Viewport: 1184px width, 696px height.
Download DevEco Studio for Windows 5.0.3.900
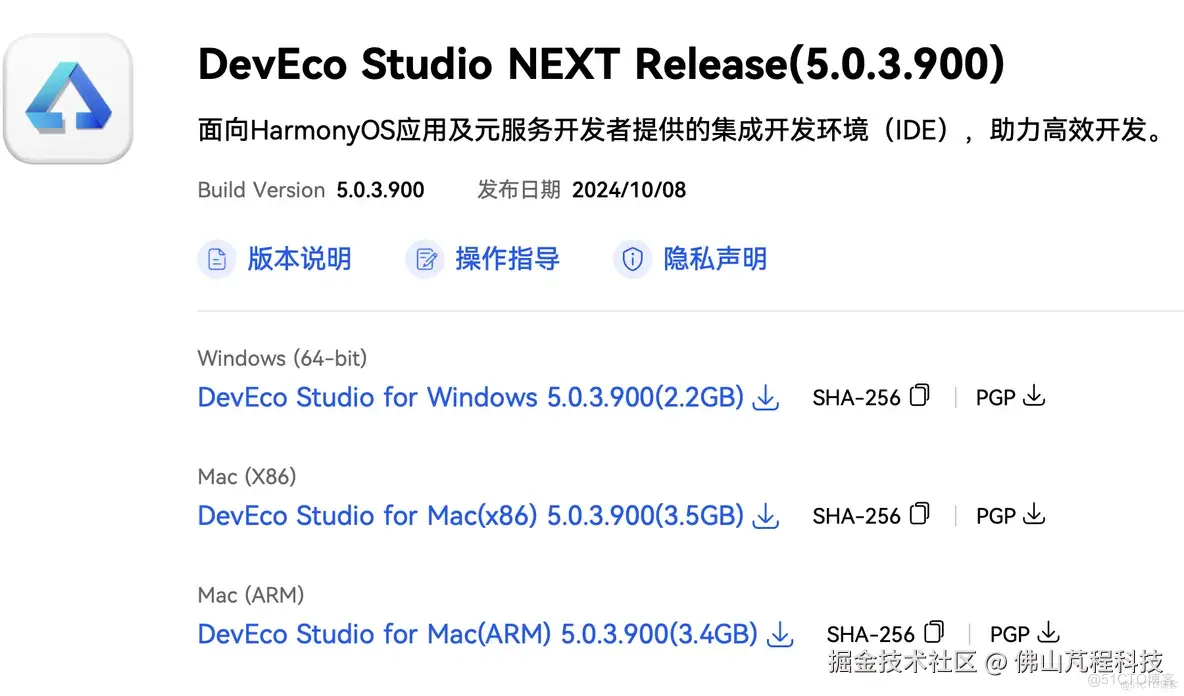coord(470,398)
